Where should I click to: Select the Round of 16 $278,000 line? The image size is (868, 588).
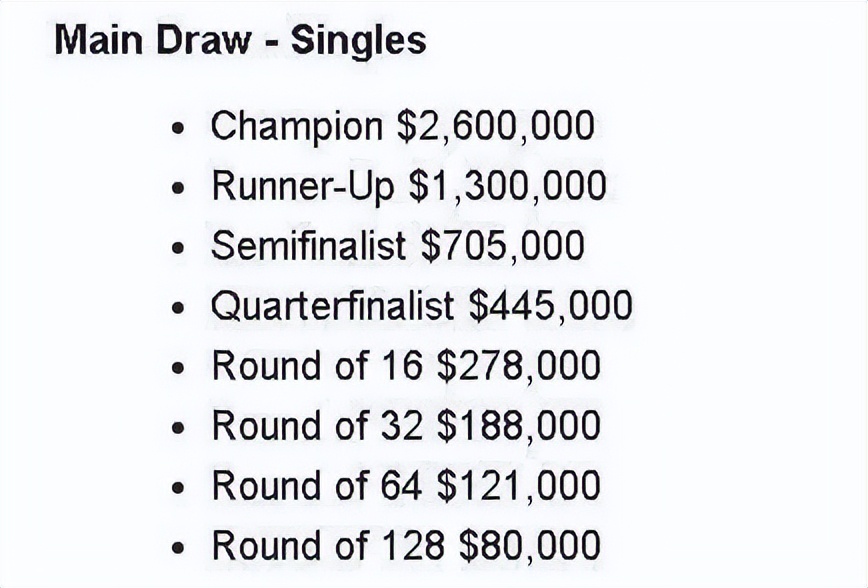406,366
